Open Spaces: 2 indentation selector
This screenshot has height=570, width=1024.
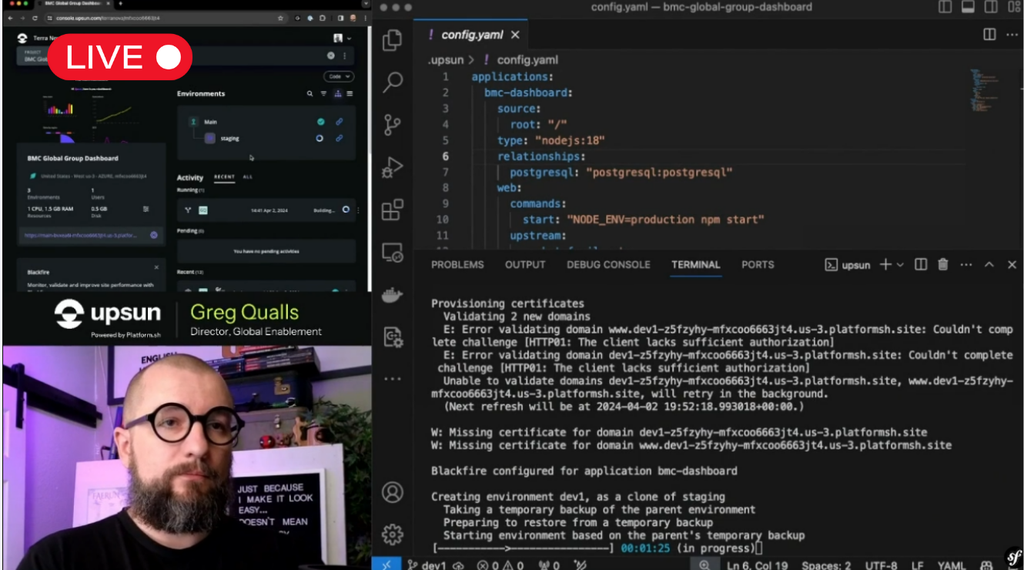(x=826, y=565)
